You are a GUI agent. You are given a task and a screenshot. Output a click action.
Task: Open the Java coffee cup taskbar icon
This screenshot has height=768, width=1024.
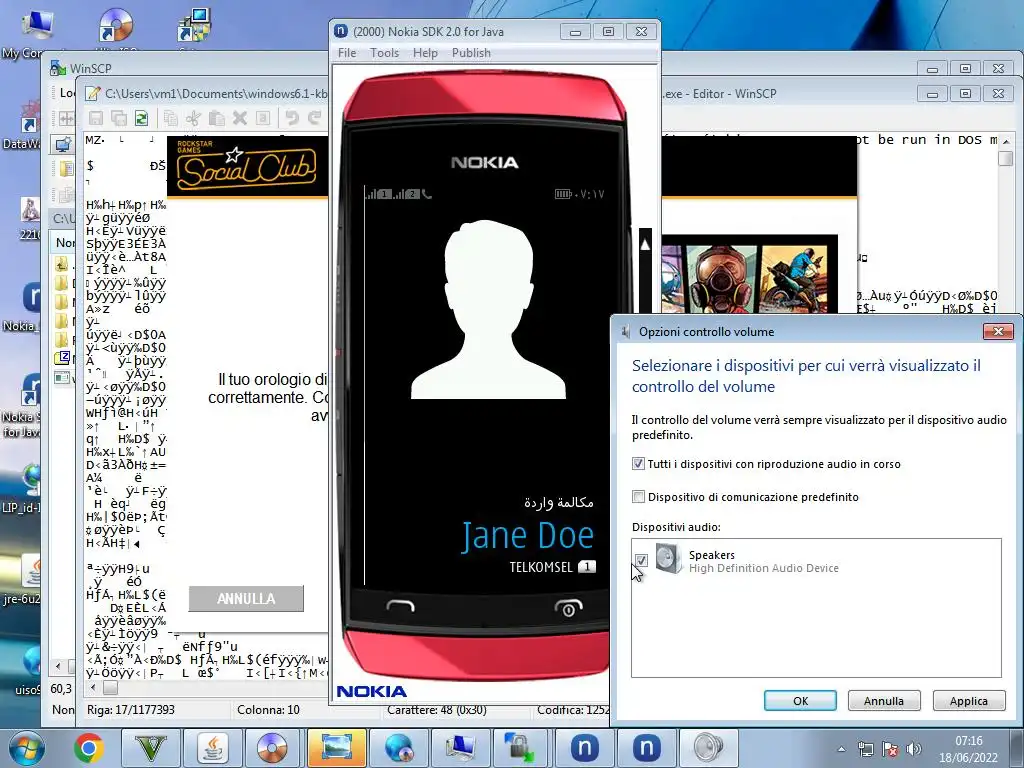point(212,748)
